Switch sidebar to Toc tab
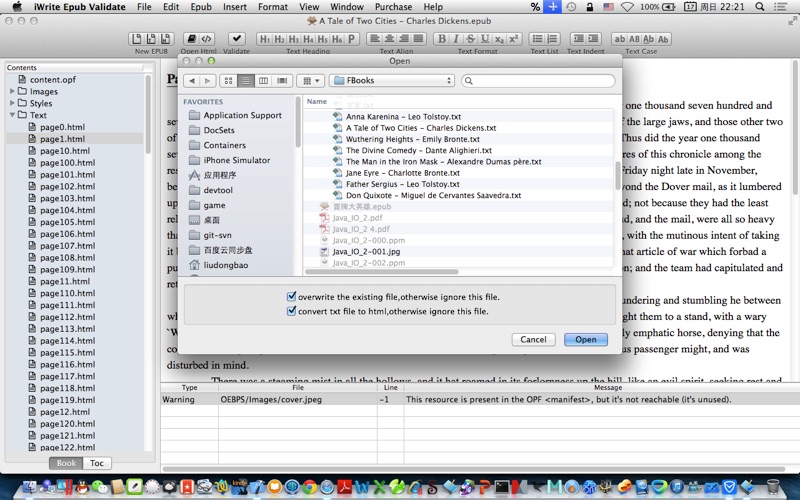Image resolution: width=800 pixels, height=500 pixels. (x=96, y=463)
